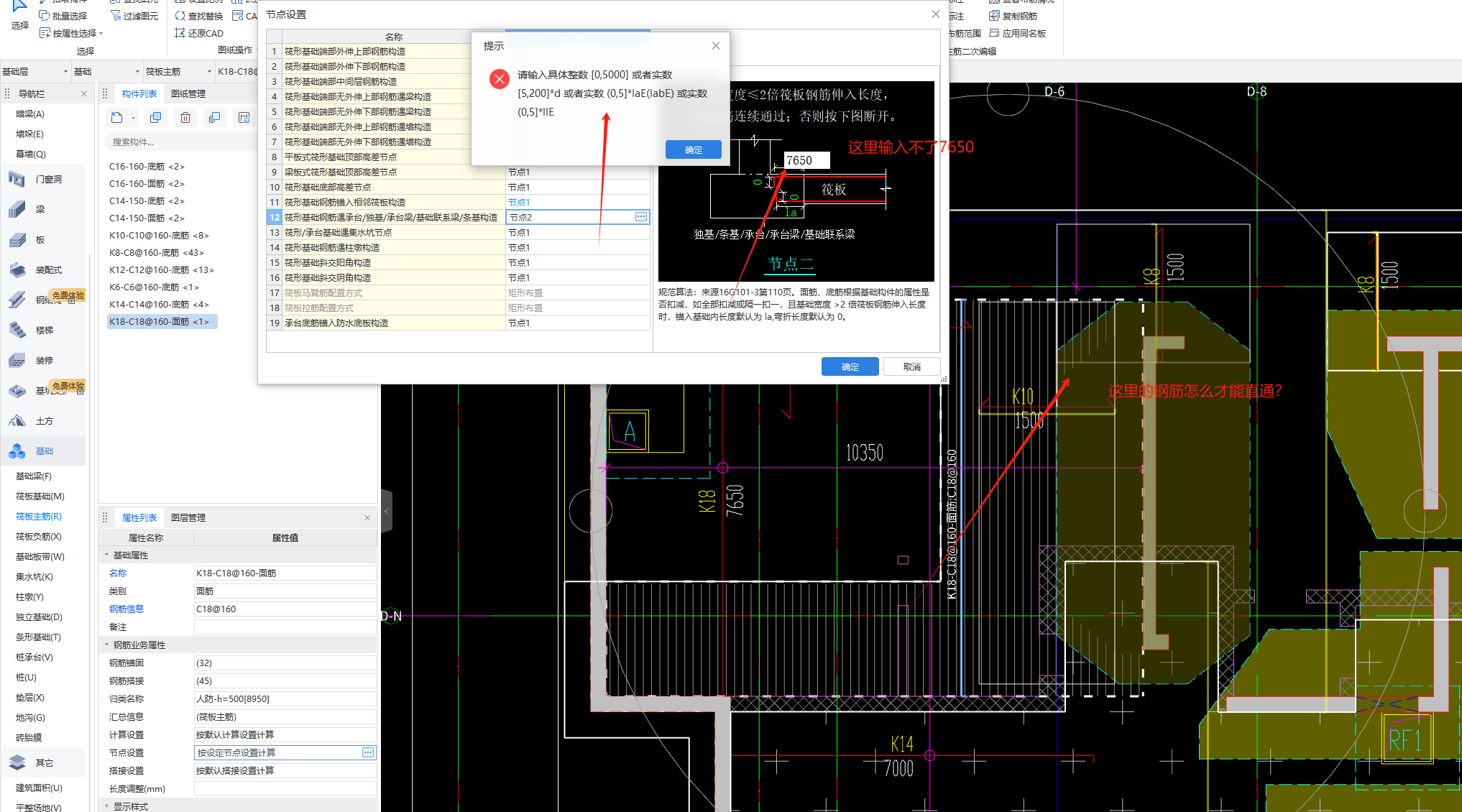
Task: Click the ellipsis button in row 12 节点2 cell
Action: pos(641,217)
